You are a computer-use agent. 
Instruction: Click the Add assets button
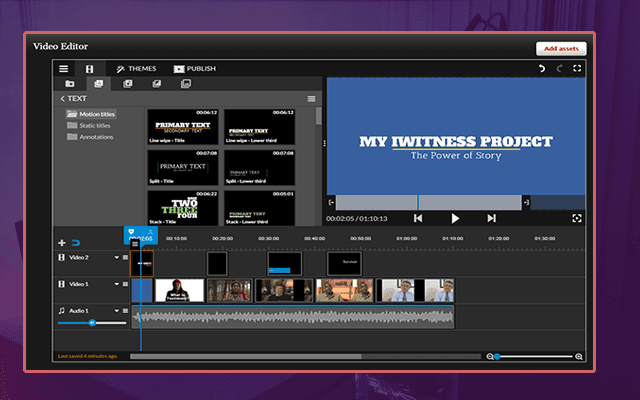[x=561, y=49]
